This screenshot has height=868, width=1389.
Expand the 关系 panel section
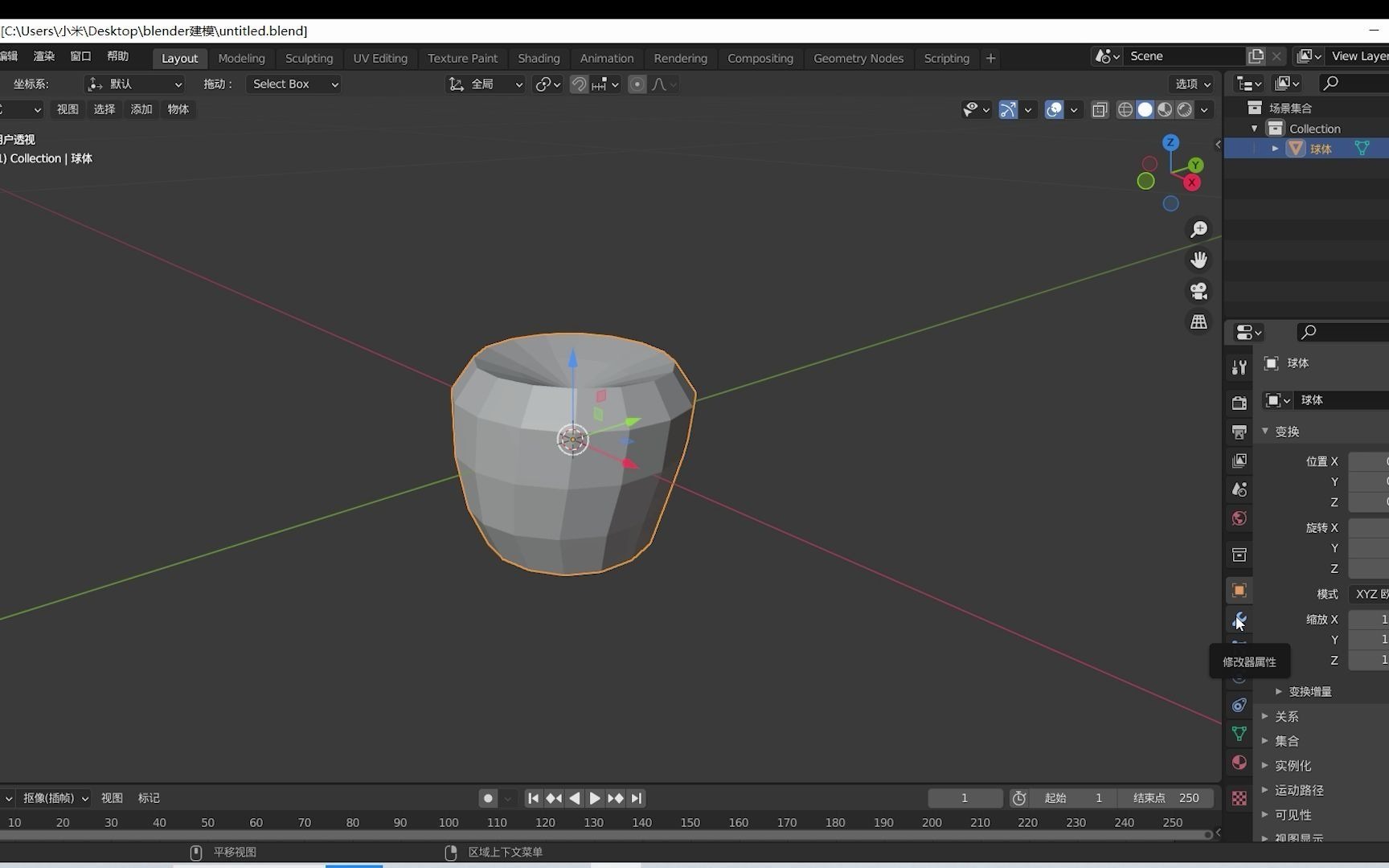pyautogui.click(x=1286, y=716)
